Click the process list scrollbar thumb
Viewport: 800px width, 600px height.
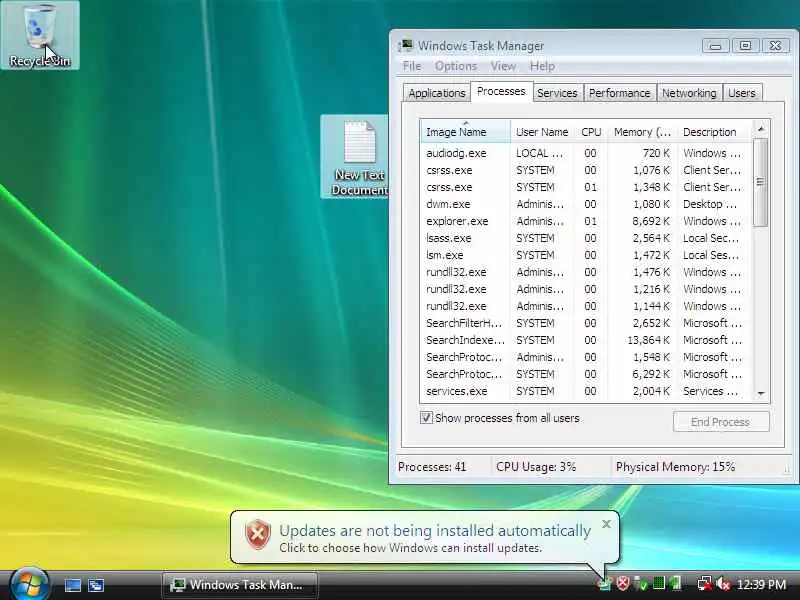point(761,182)
